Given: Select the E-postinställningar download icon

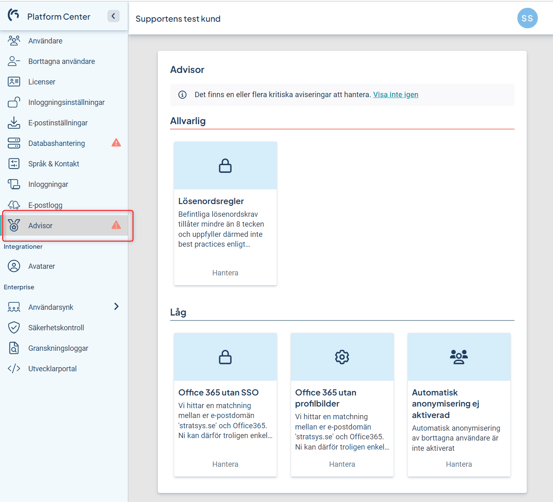Looking at the screenshot, I should point(14,122).
